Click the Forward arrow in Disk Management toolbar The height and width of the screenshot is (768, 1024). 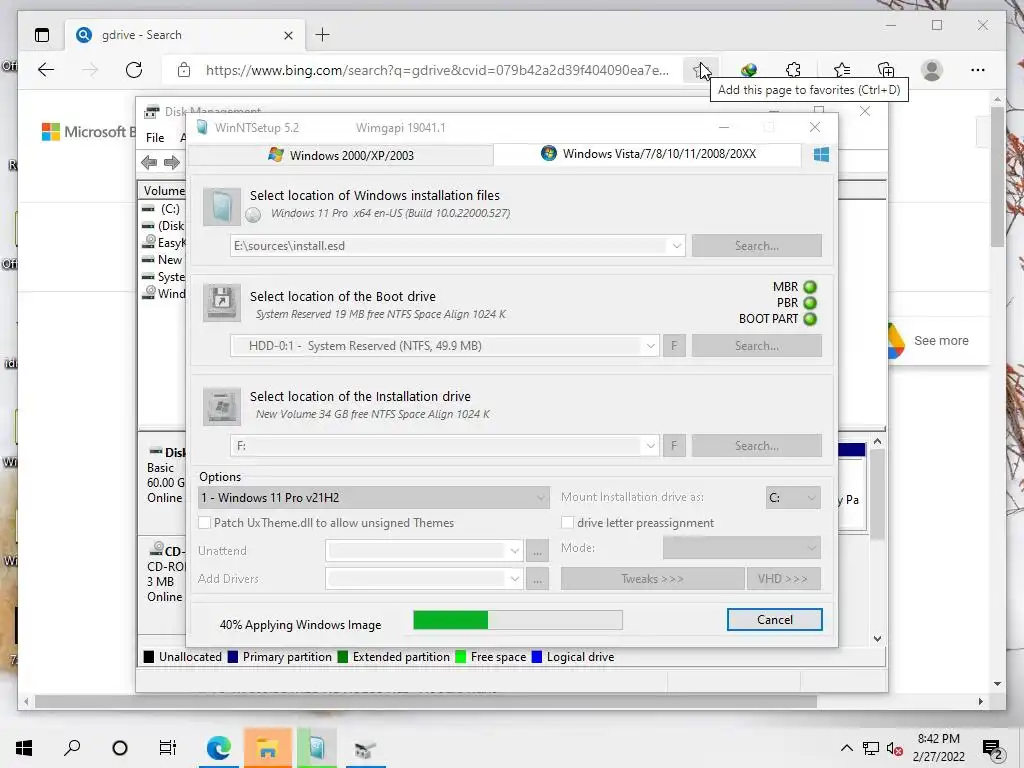pyautogui.click(x=172, y=163)
